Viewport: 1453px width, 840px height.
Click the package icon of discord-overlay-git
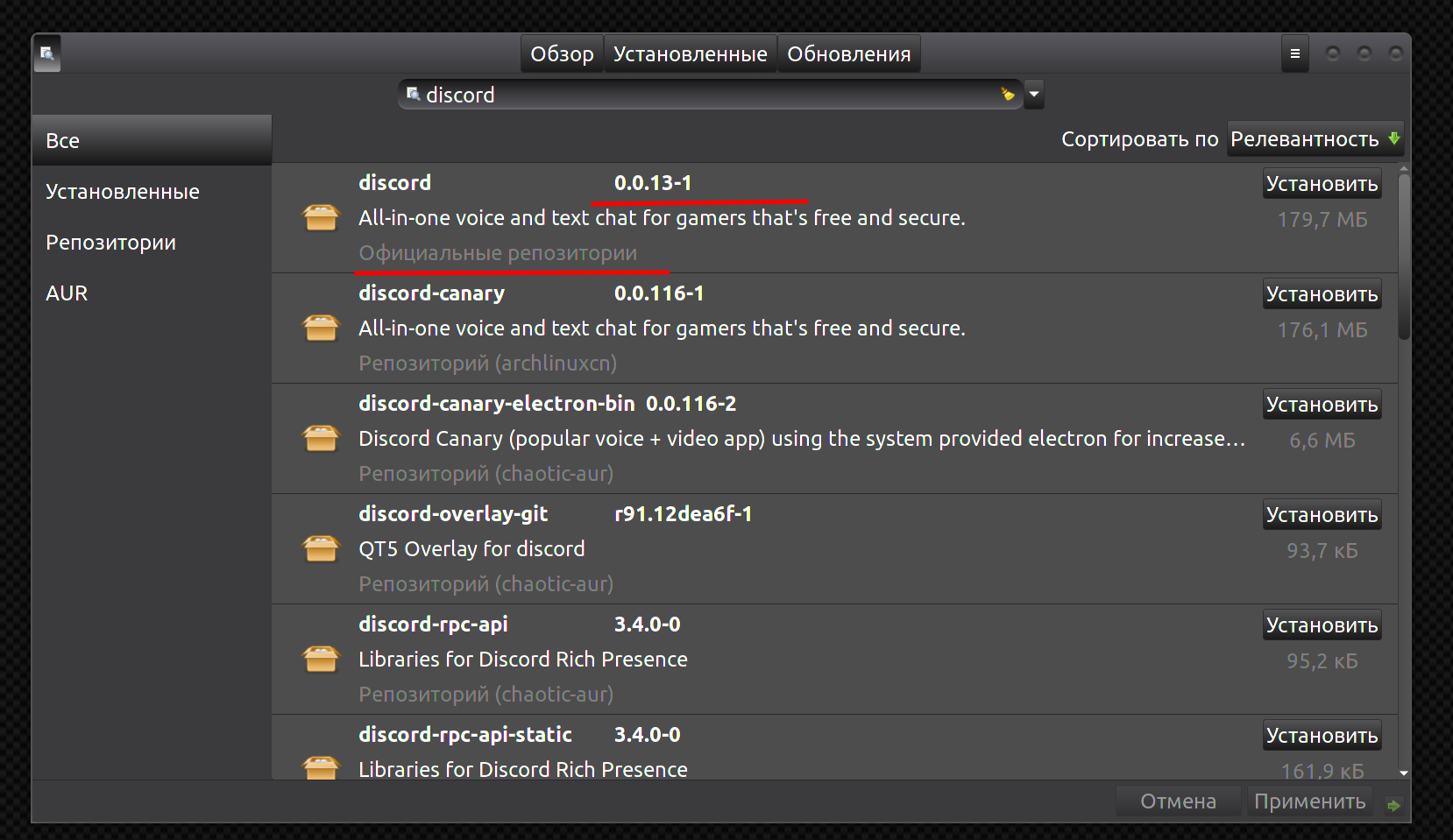pos(321,548)
